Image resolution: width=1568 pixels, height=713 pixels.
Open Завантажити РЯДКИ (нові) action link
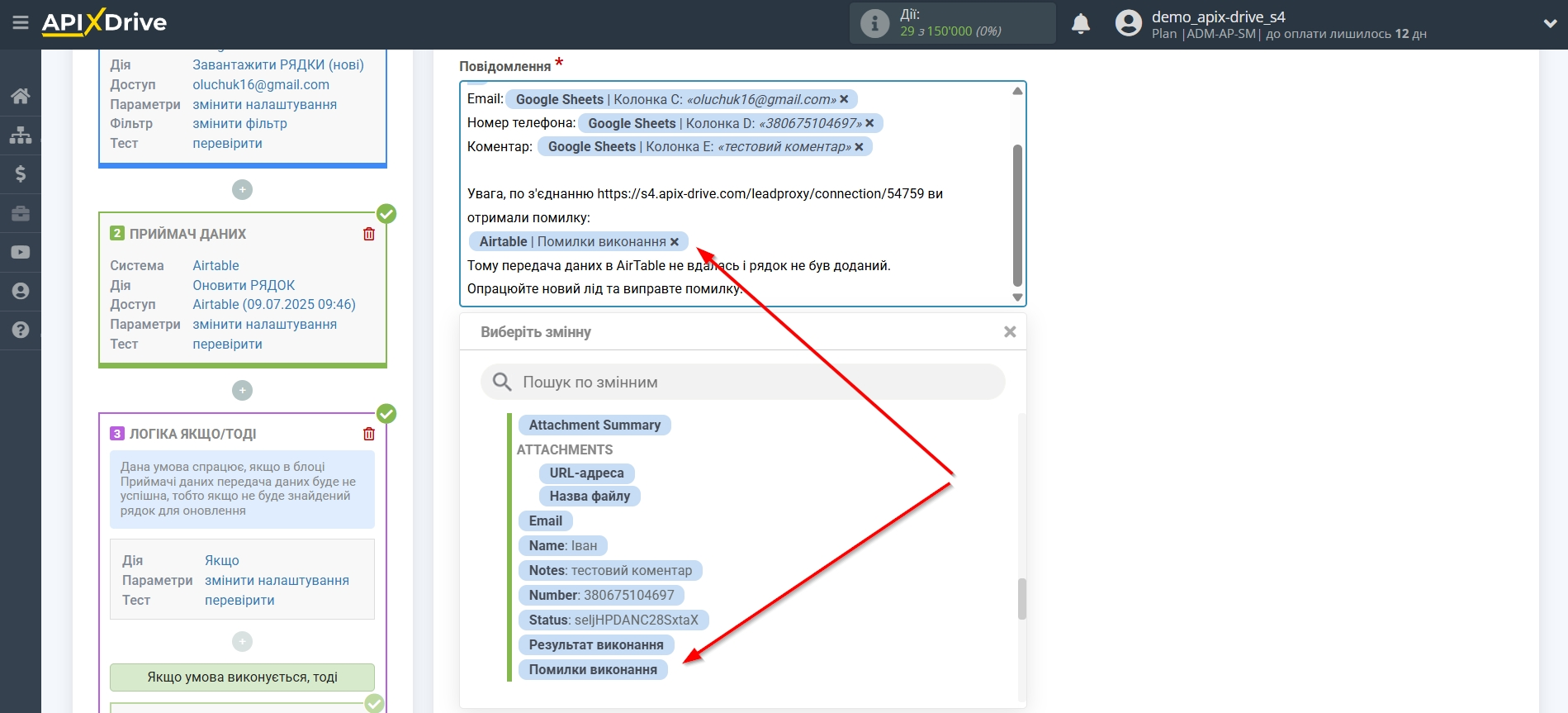(x=278, y=64)
